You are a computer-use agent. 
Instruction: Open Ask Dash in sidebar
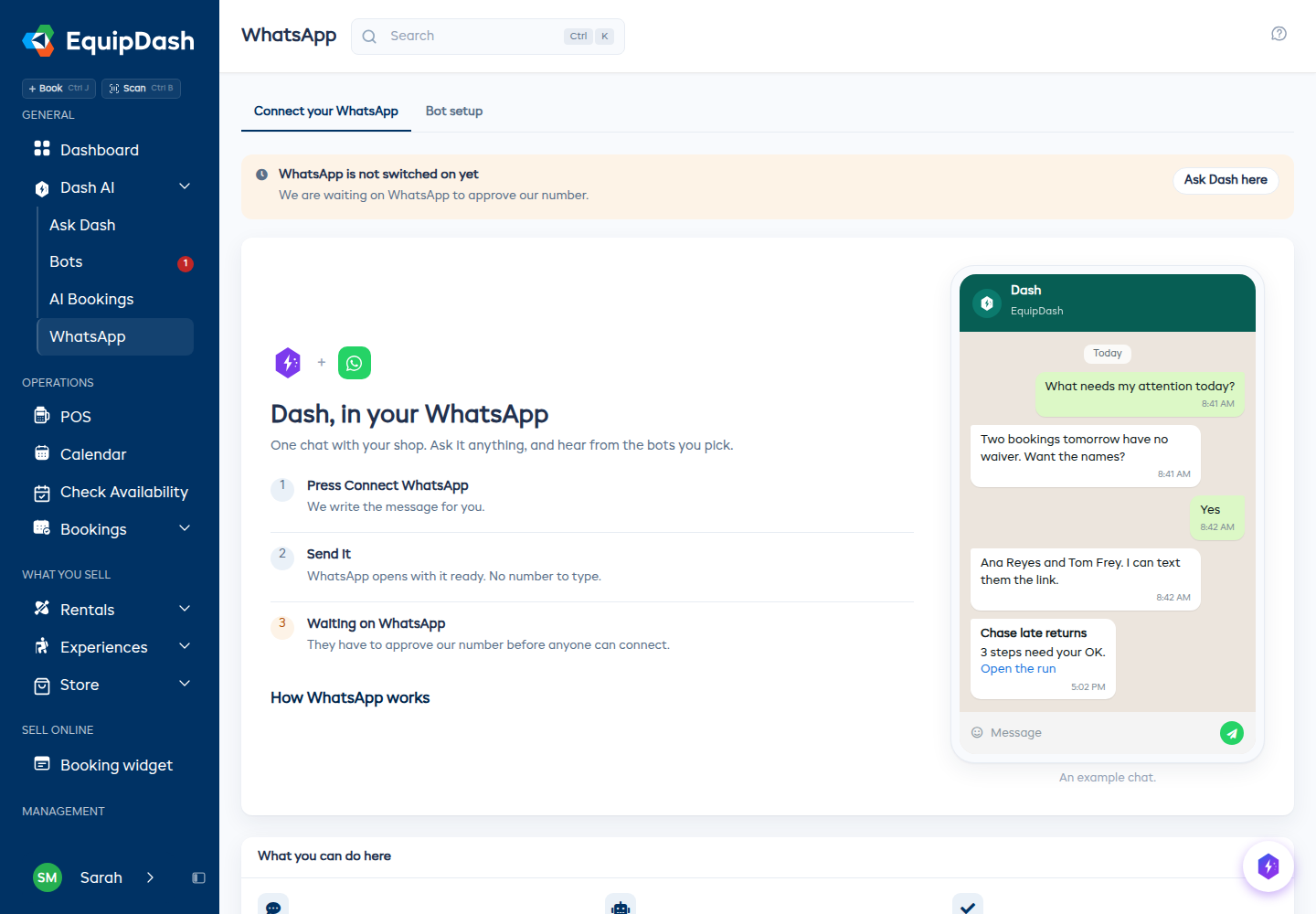[115, 225]
